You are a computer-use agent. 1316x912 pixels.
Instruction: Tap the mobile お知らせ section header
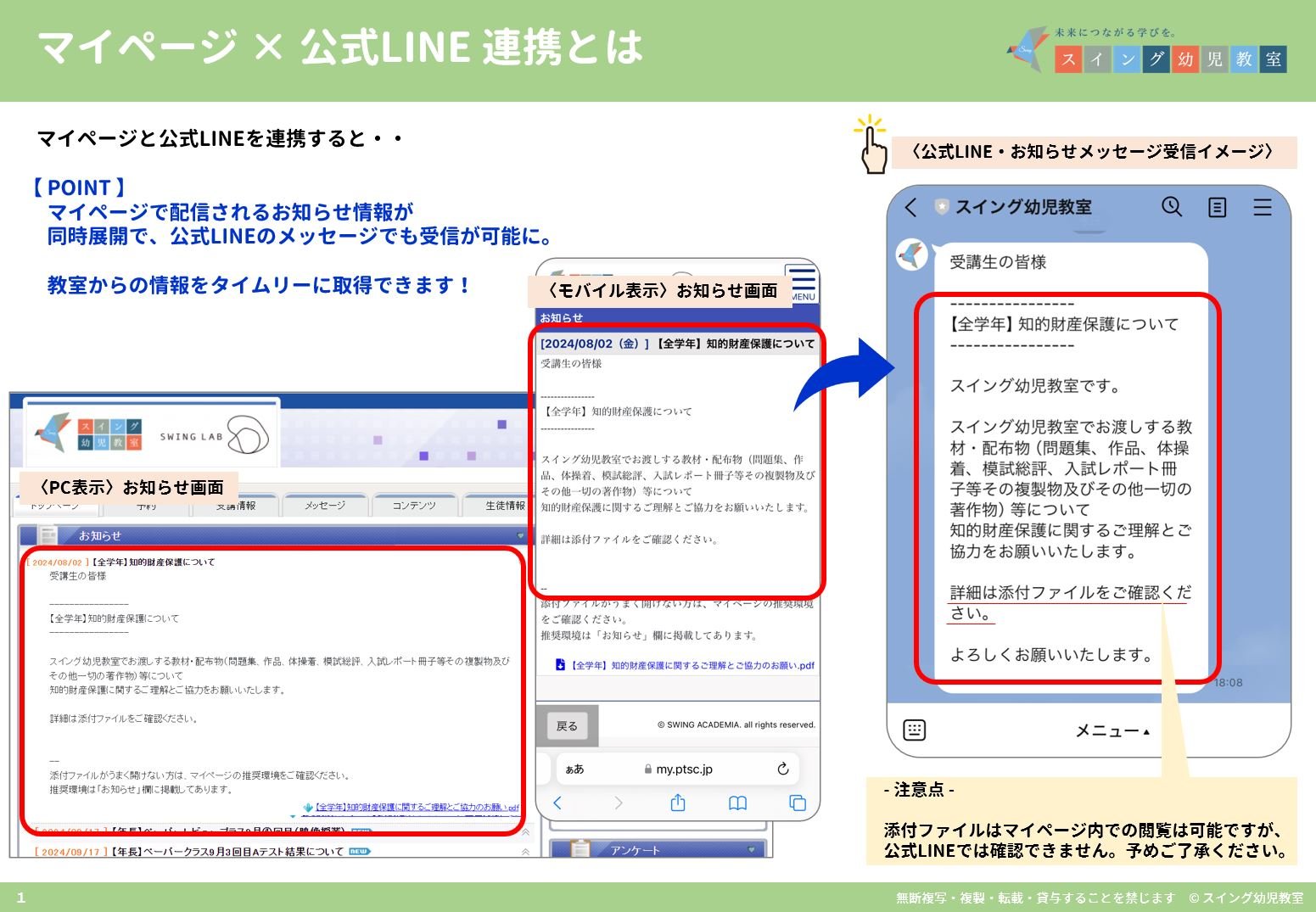point(678,318)
